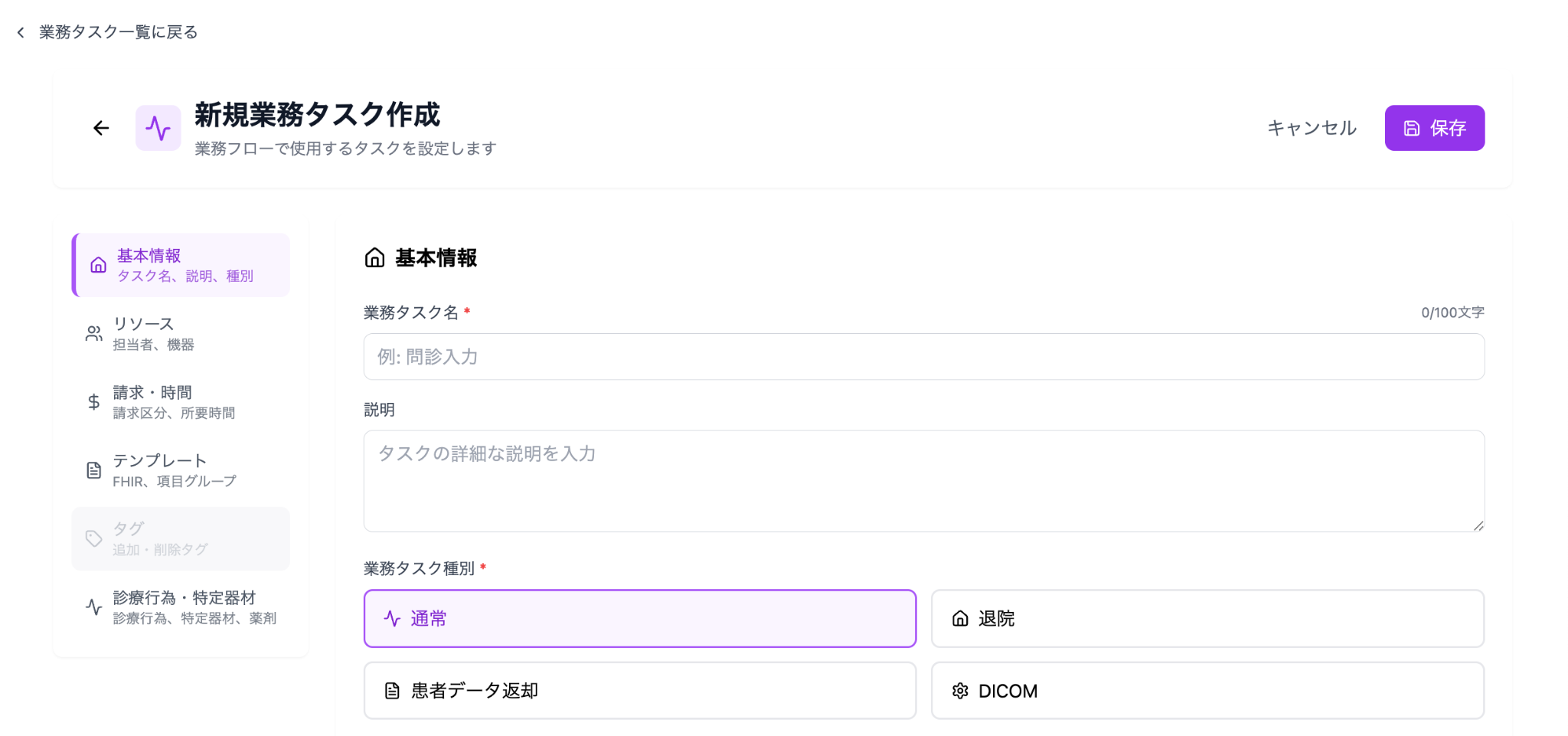1568x736 pixels.
Task: Click the キャンセル button
Action: 1310,128
